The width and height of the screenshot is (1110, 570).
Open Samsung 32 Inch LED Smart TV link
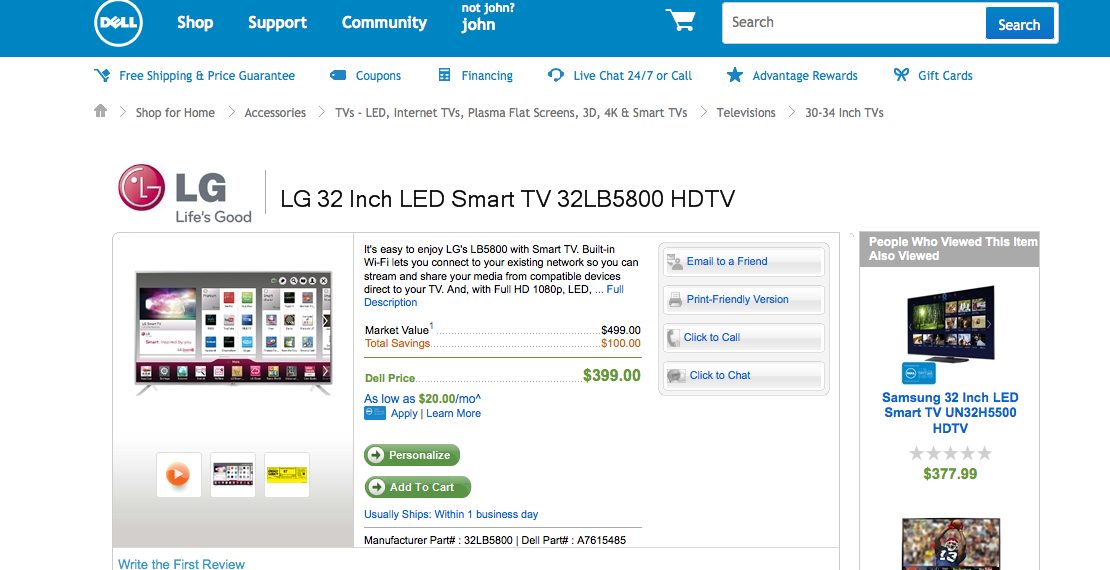949,413
